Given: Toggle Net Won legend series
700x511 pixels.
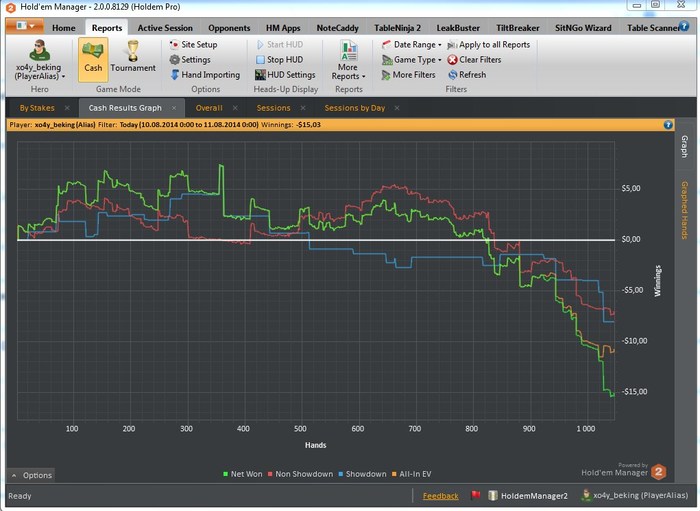Looking at the screenshot, I should click(x=242, y=474).
